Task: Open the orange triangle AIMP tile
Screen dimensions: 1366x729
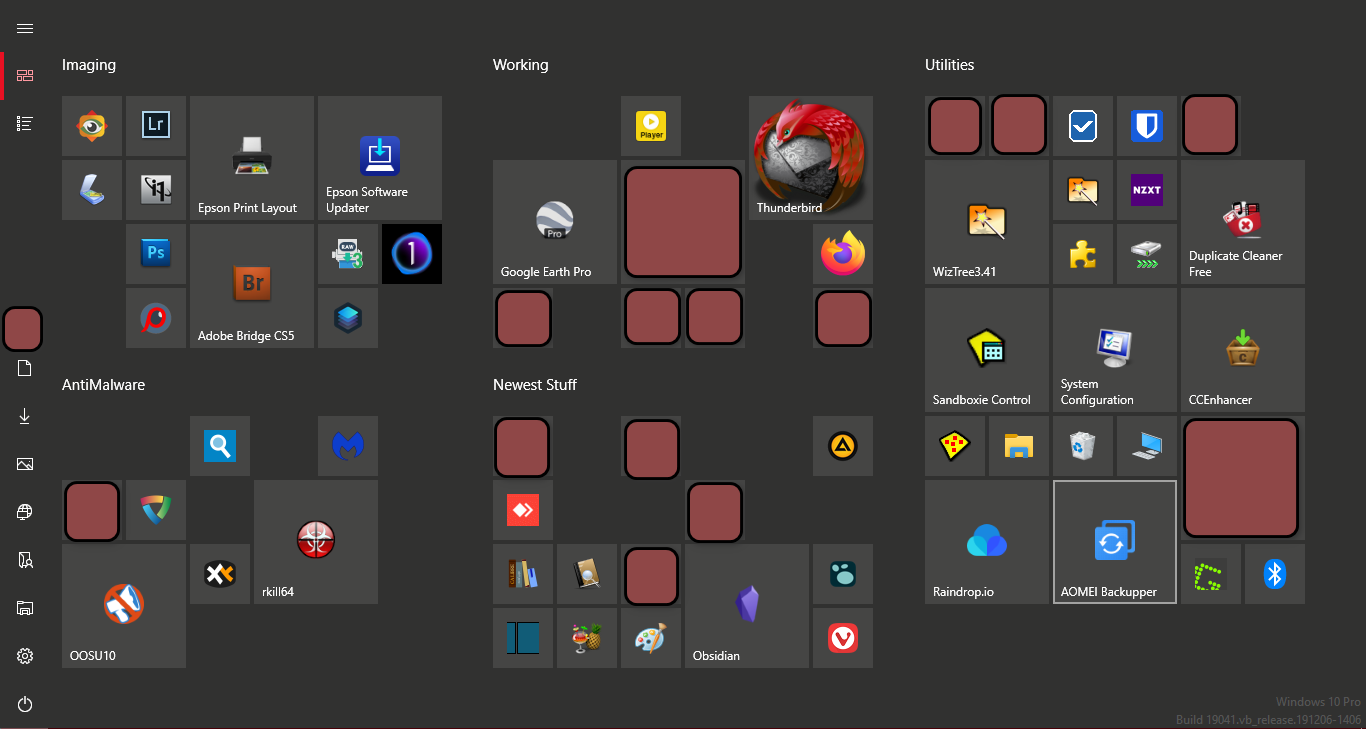Action: click(x=843, y=446)
